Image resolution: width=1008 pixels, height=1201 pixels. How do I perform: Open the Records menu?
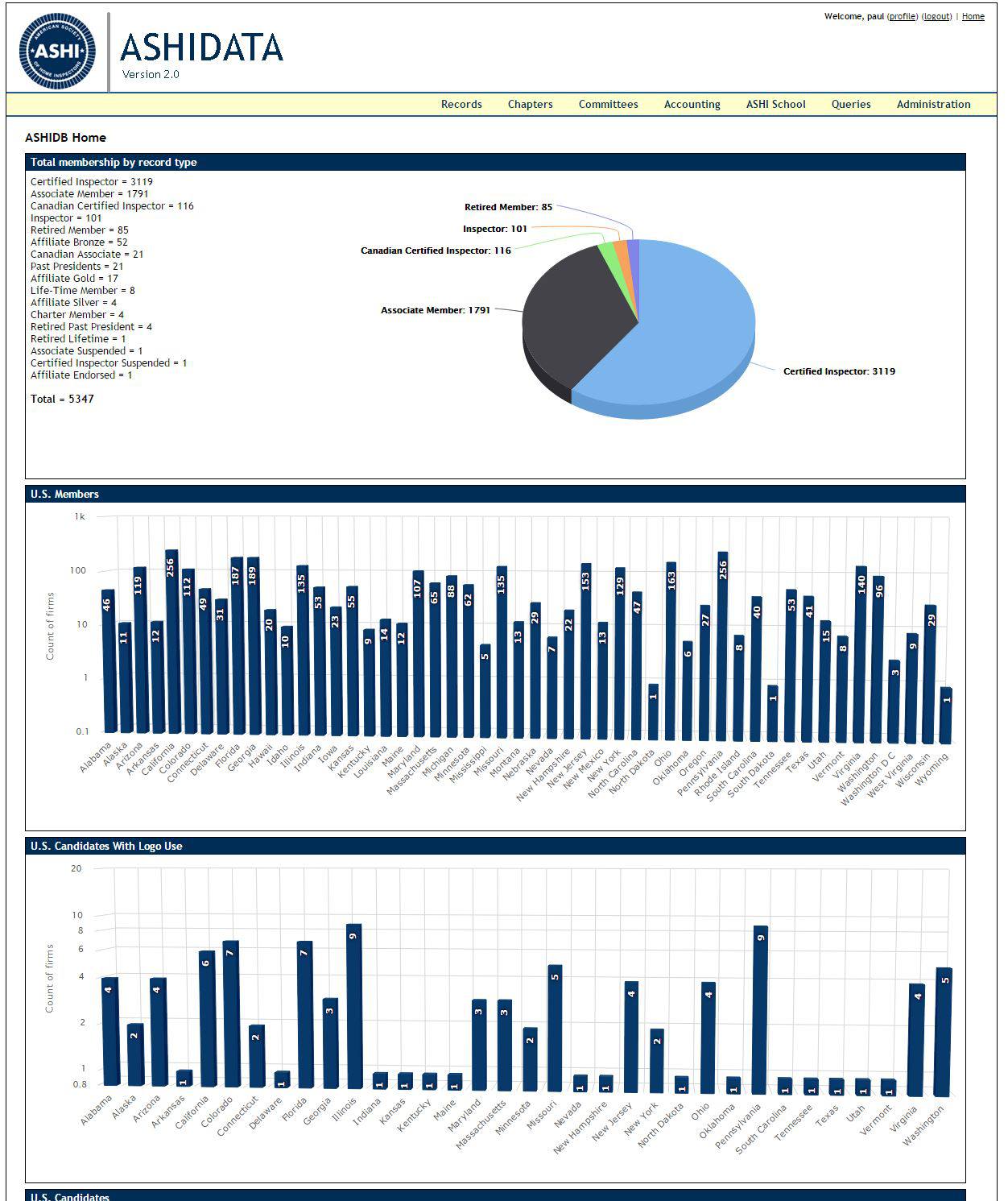461,104
